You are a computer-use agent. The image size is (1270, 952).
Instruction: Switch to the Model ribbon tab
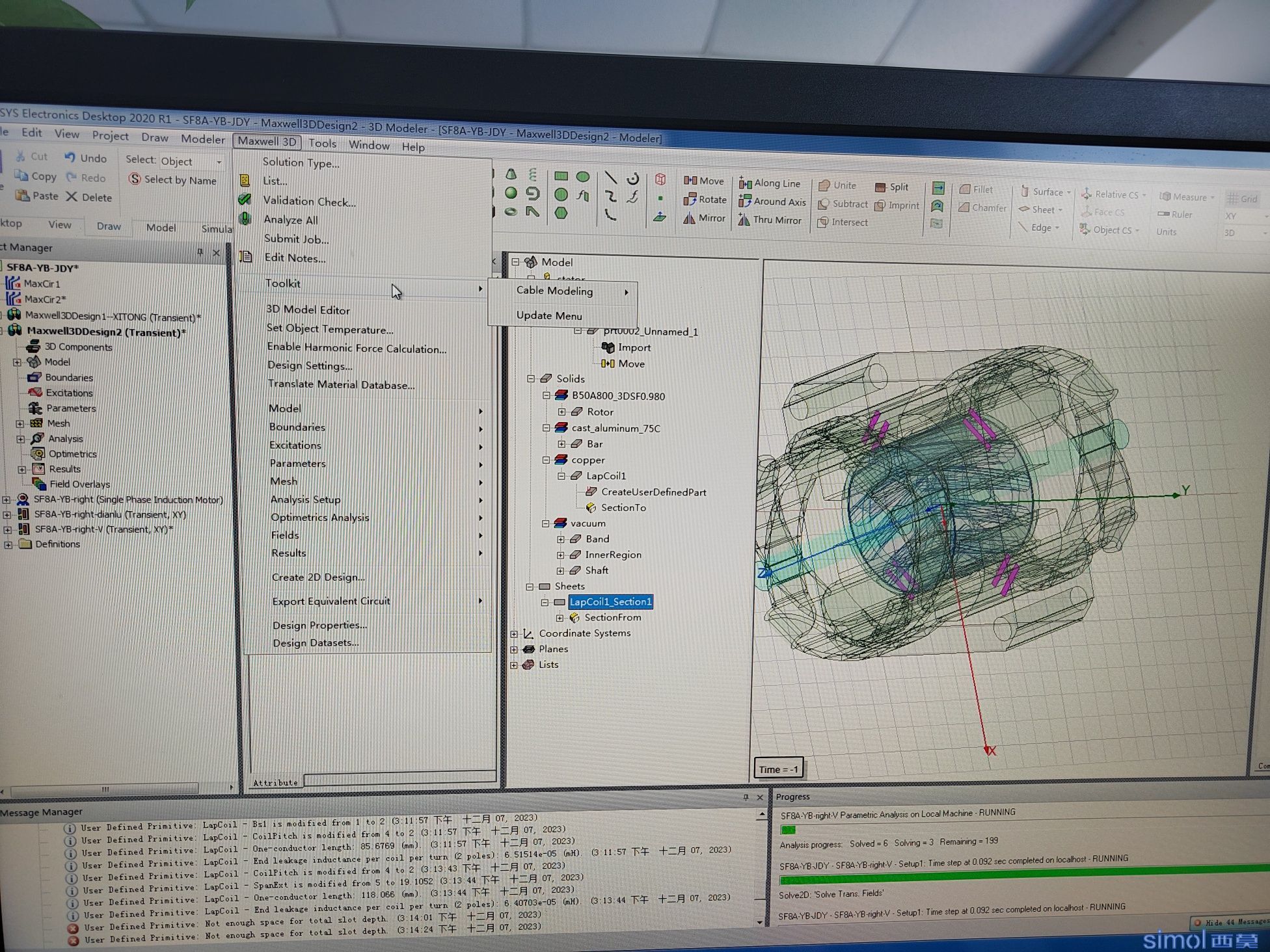(161, 228)
